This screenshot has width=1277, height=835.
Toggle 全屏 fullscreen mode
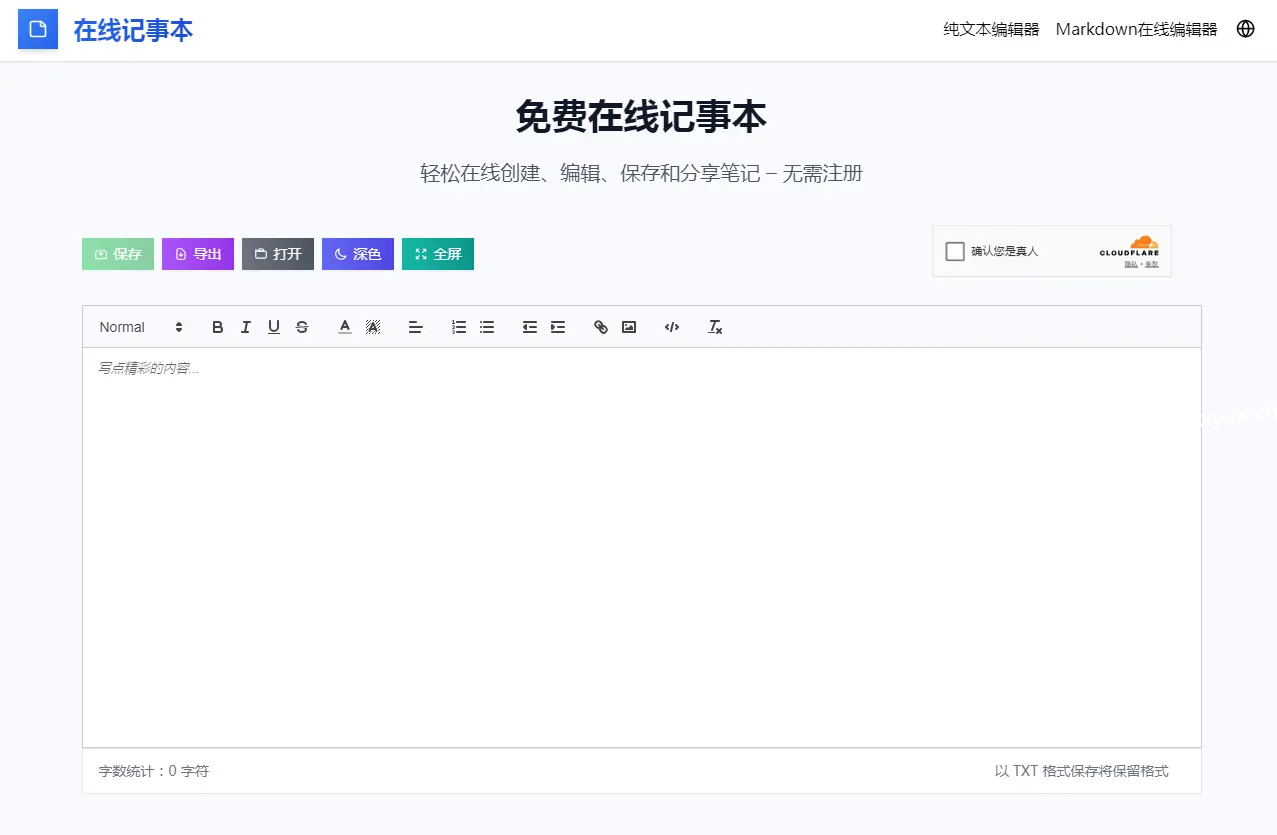click(438, 254)
